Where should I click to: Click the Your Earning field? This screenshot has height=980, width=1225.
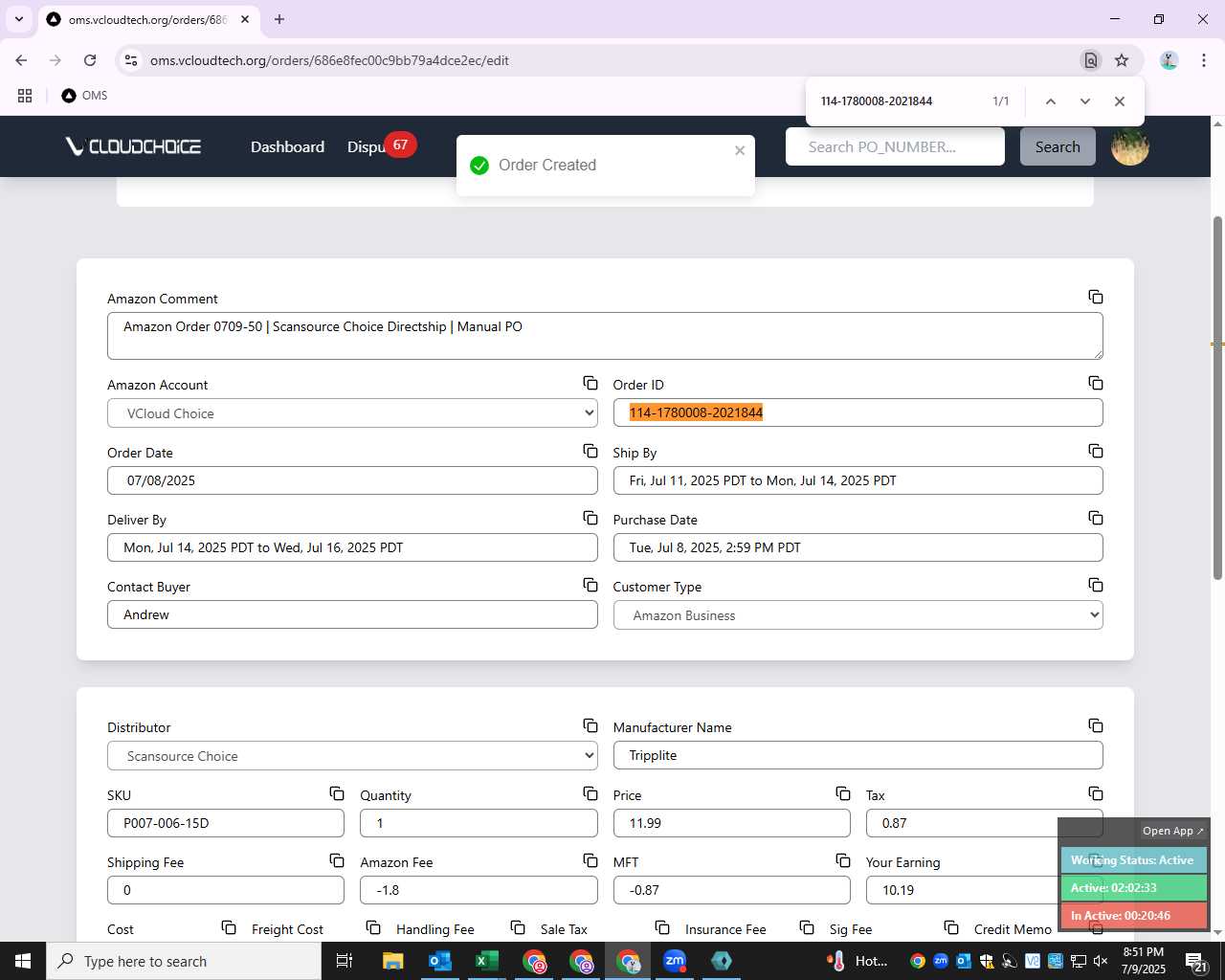[x=984, y=890]
